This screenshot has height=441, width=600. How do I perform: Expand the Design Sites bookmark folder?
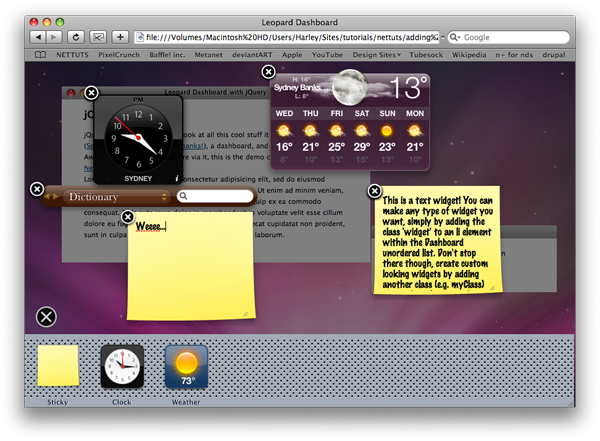point(377,55)
